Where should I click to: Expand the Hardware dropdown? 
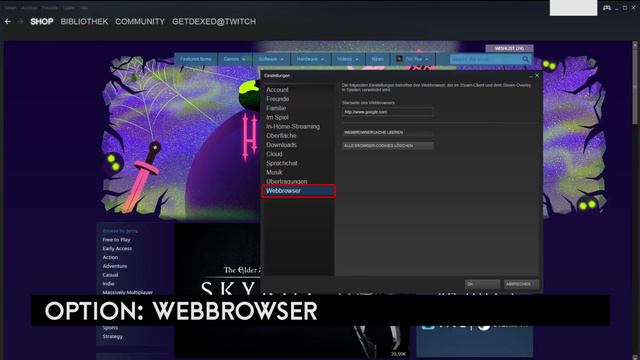point(310,59)
